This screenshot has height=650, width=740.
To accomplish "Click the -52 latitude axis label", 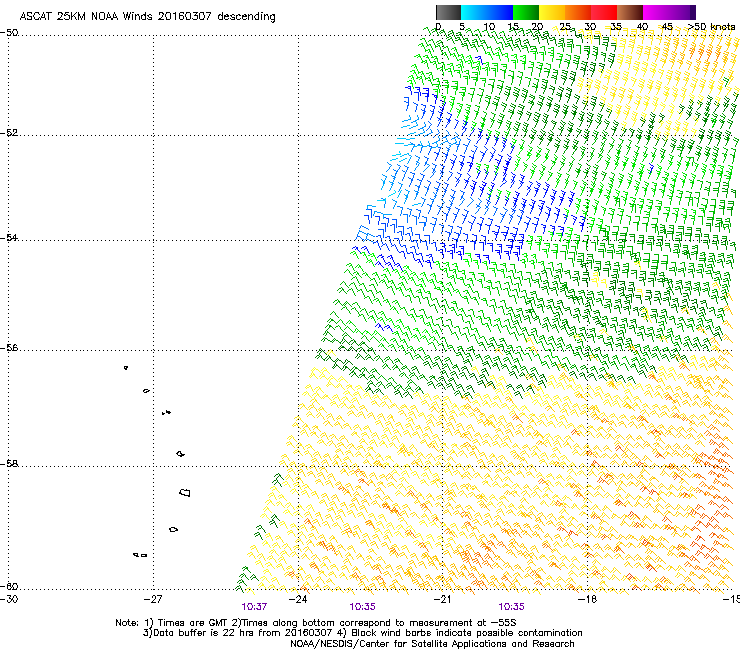I will point(9,133).
